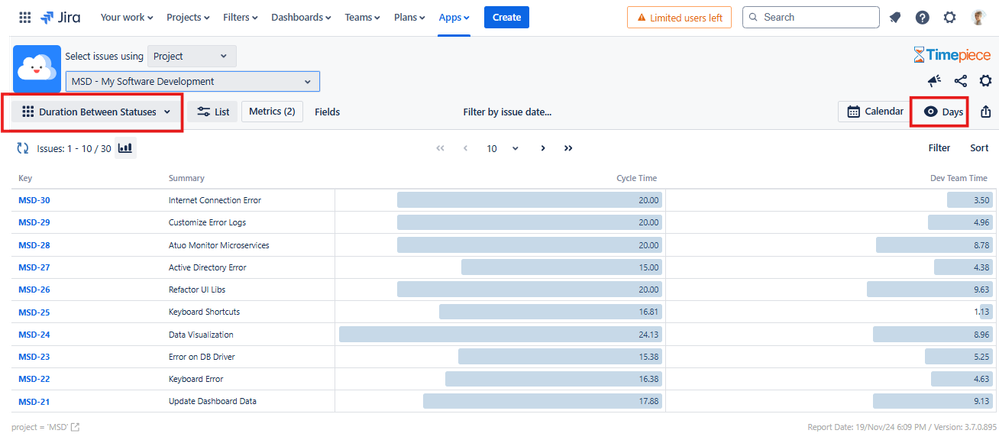Click the Create button
The width and height of the screenshot is (999, 437).
coord(507,18)
